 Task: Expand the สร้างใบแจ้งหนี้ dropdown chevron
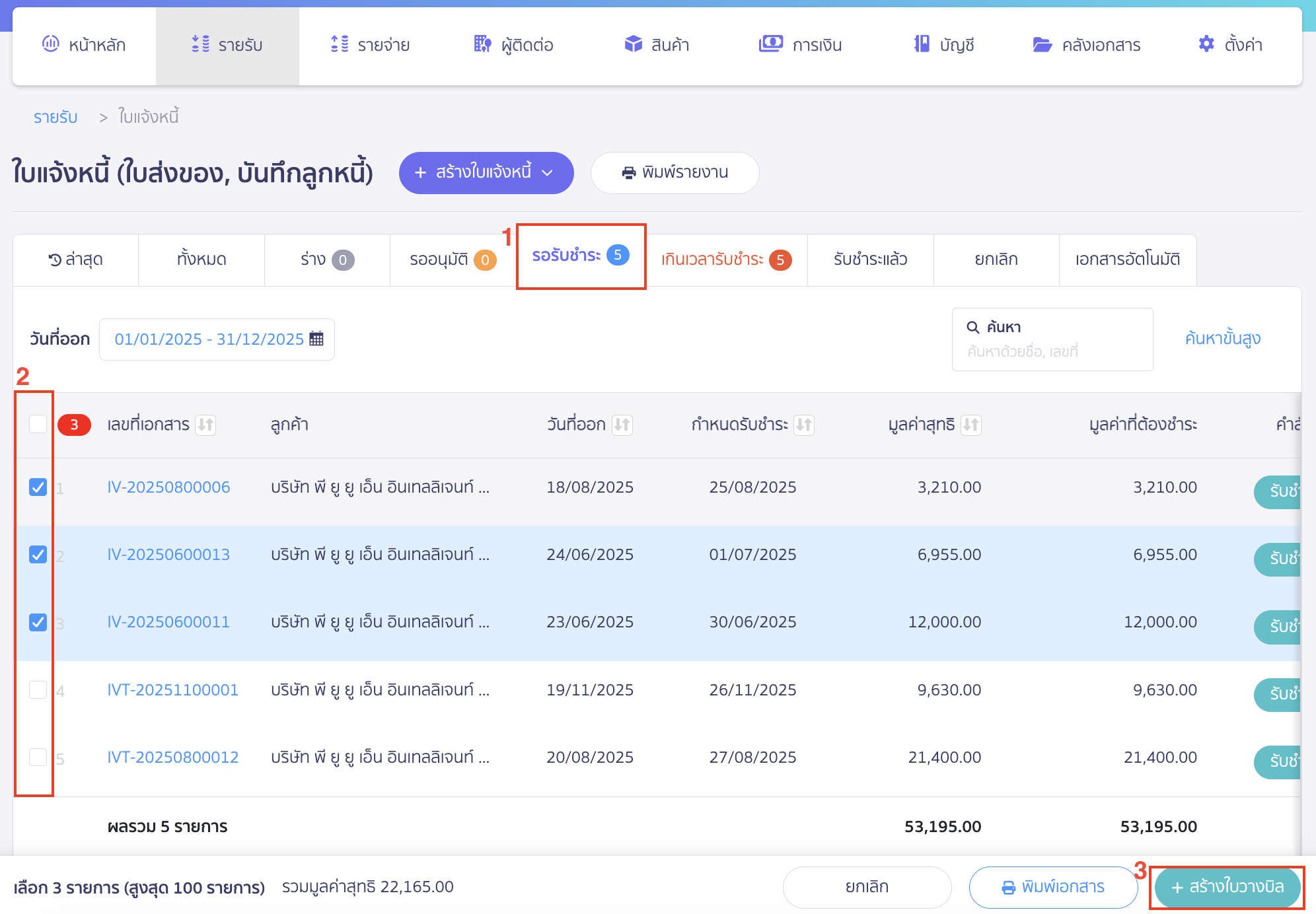(x=548, y=173)
